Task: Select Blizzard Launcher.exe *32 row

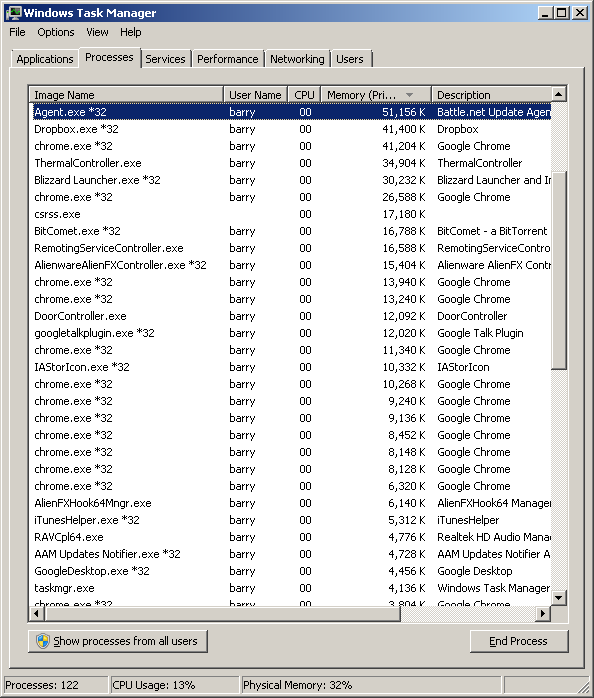Action: pyautogui.click(x=291, y=180)
